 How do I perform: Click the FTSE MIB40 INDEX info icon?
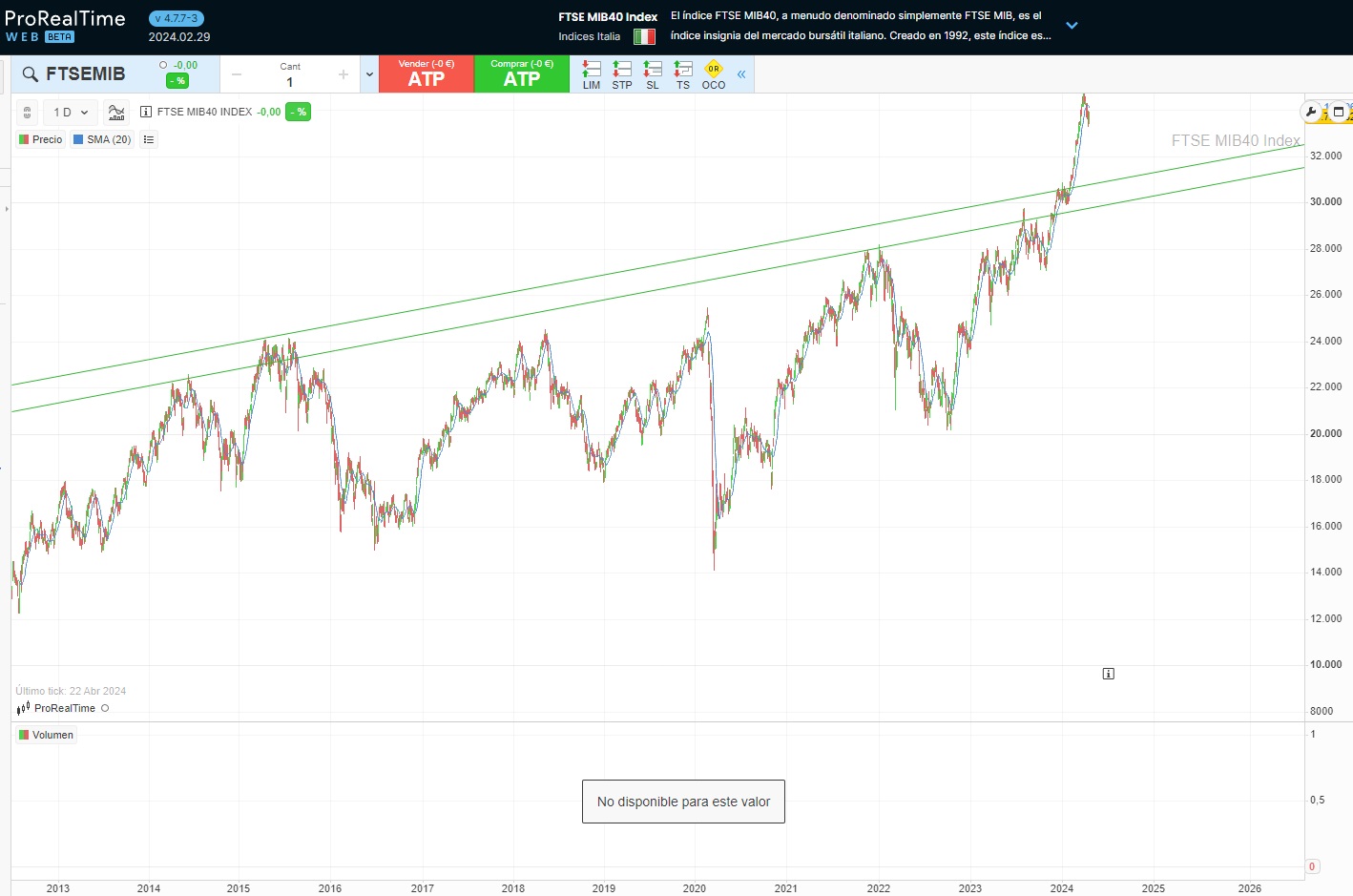pos(144,112)
